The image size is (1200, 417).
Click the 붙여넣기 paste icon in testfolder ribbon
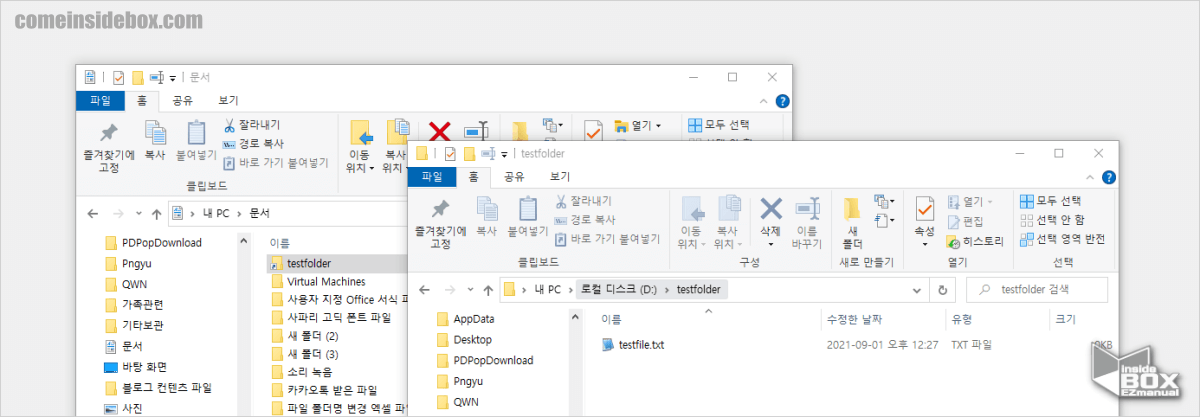point(528,216)
